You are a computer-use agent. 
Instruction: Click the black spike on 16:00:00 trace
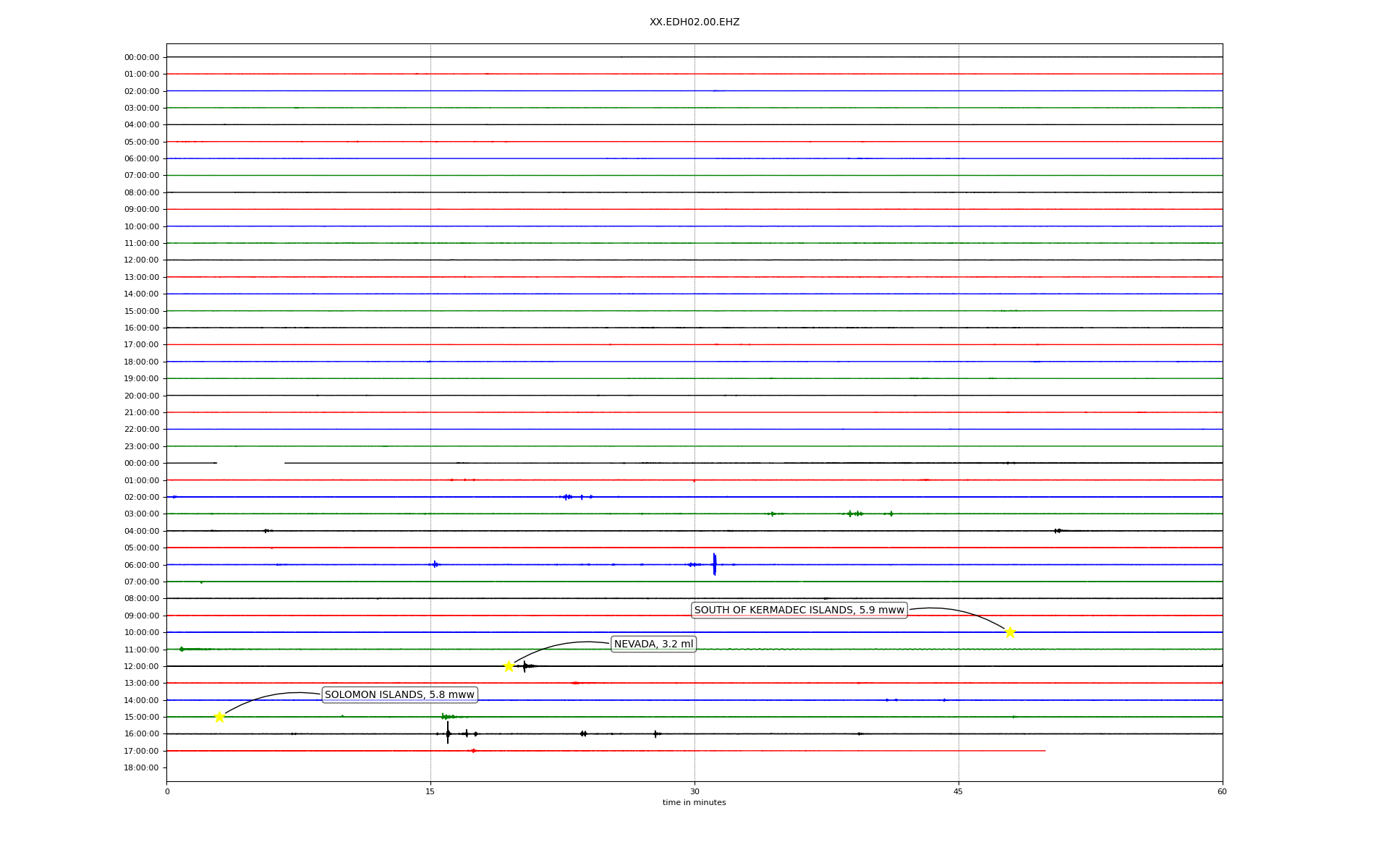pos(448,733)
